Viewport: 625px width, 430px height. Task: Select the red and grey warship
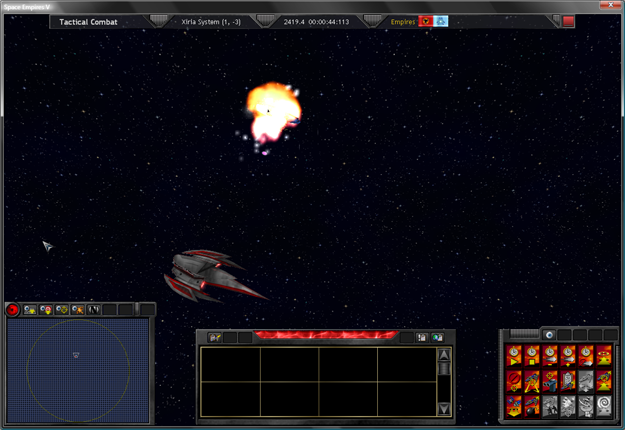click(x=211, y=275)
